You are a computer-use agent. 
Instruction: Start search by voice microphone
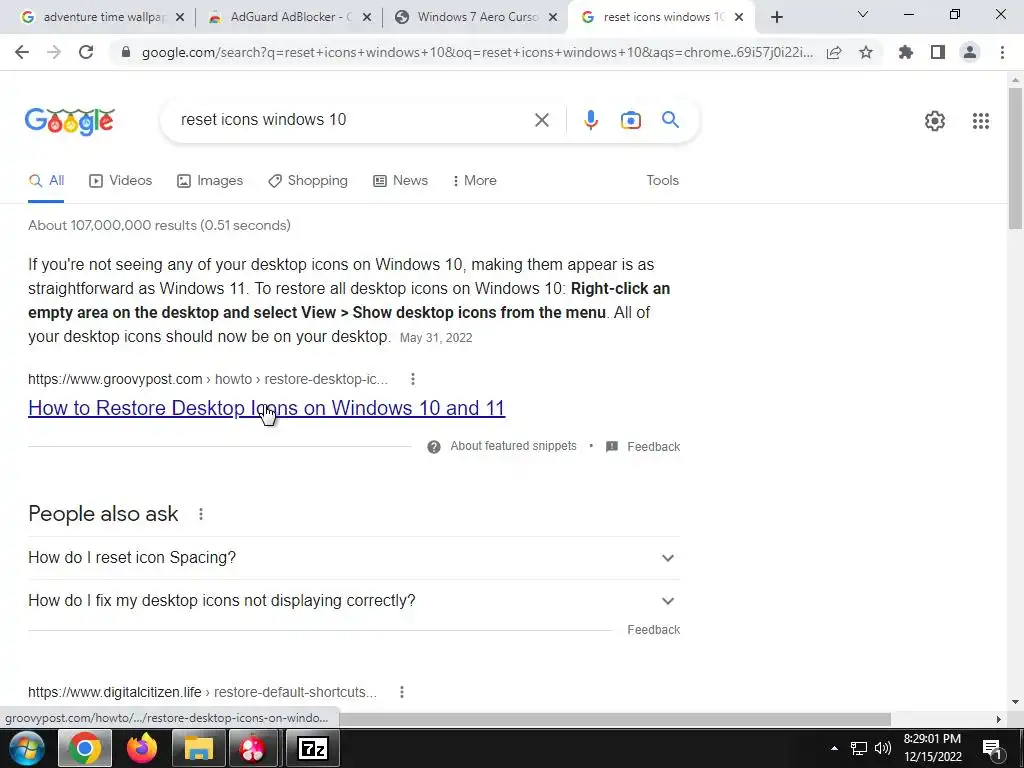coord(591,120)
